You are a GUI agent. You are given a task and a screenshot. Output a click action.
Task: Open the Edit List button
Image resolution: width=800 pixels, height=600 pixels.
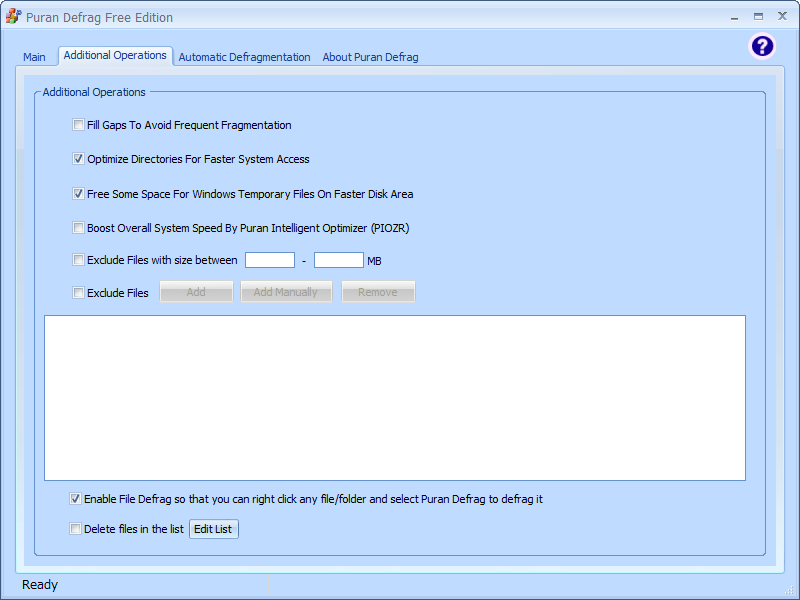[213, 529]
